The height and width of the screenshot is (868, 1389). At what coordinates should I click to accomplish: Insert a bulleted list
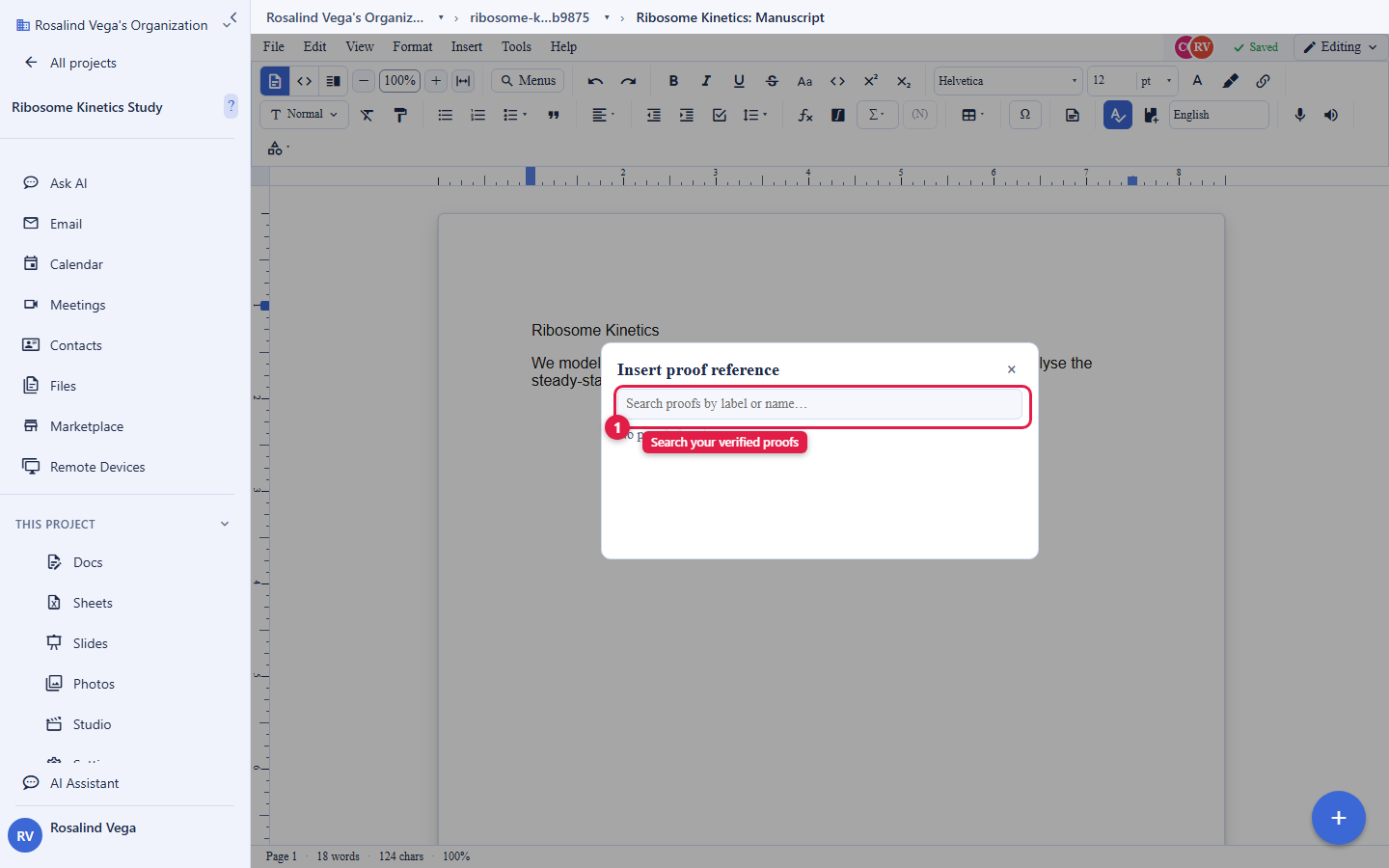(x=445, y=115)
